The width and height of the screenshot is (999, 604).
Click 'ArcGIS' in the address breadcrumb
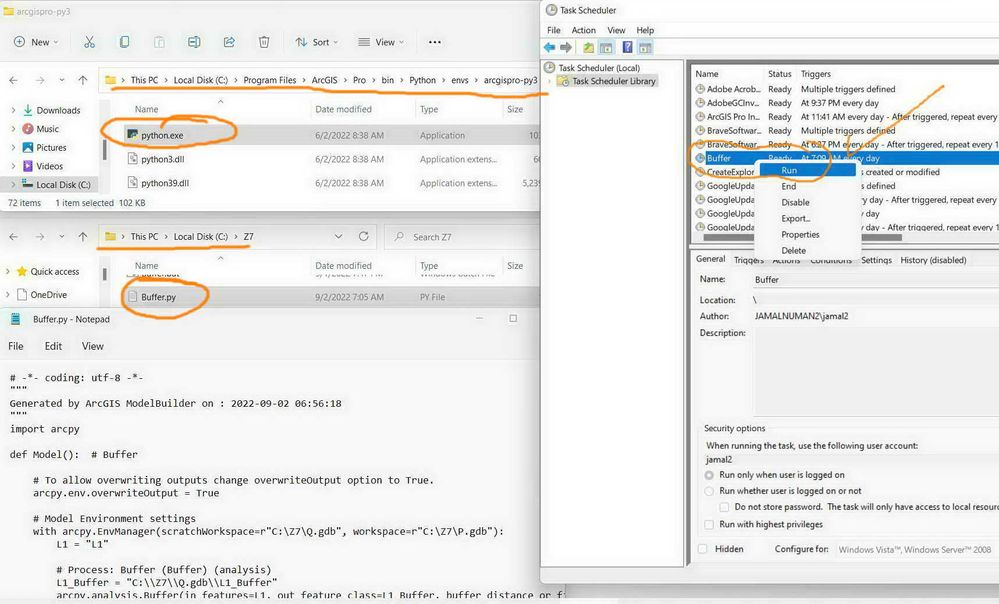(x=324, y=80)
